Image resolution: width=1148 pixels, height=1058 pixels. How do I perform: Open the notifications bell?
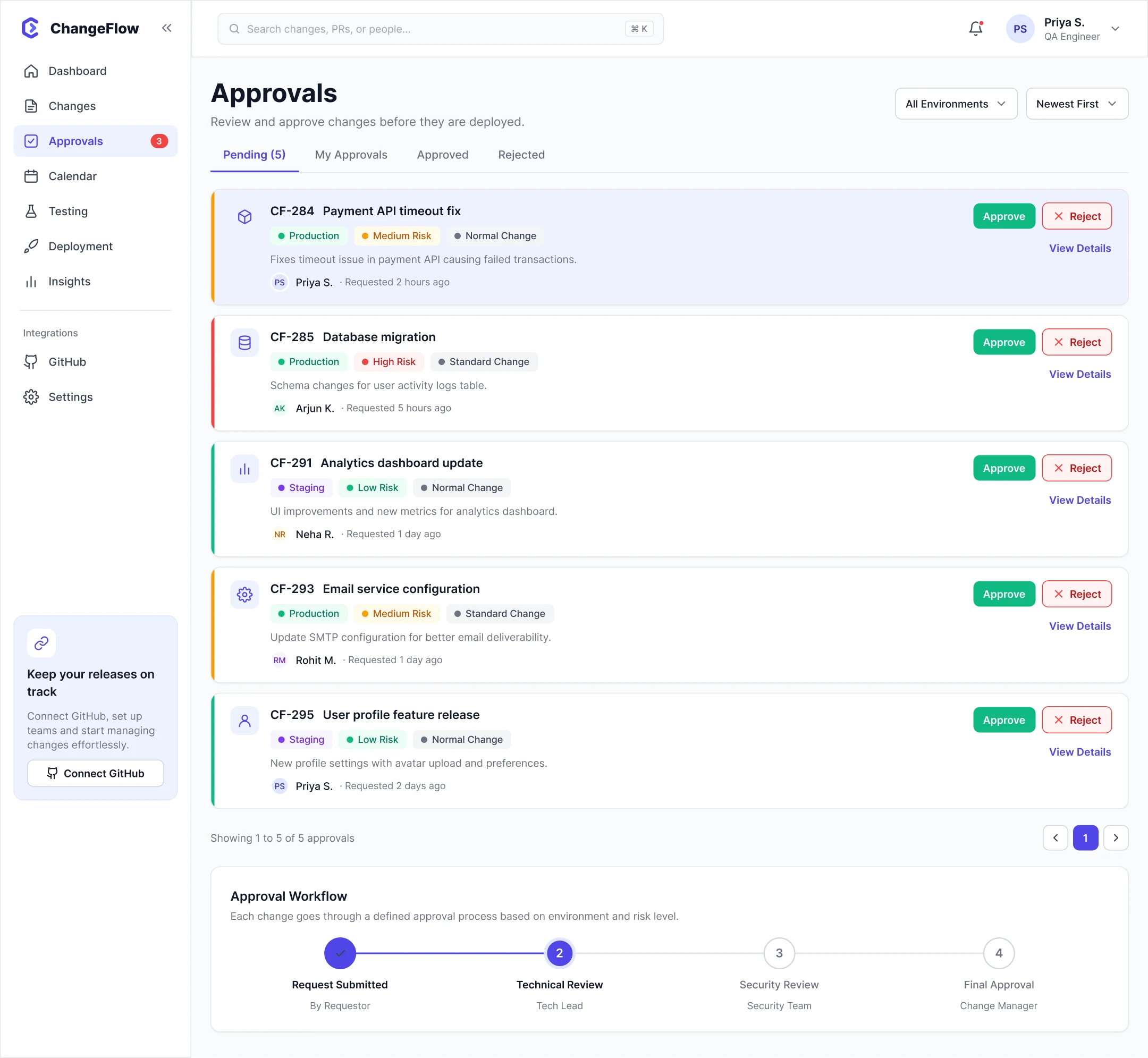pos(976,29)
